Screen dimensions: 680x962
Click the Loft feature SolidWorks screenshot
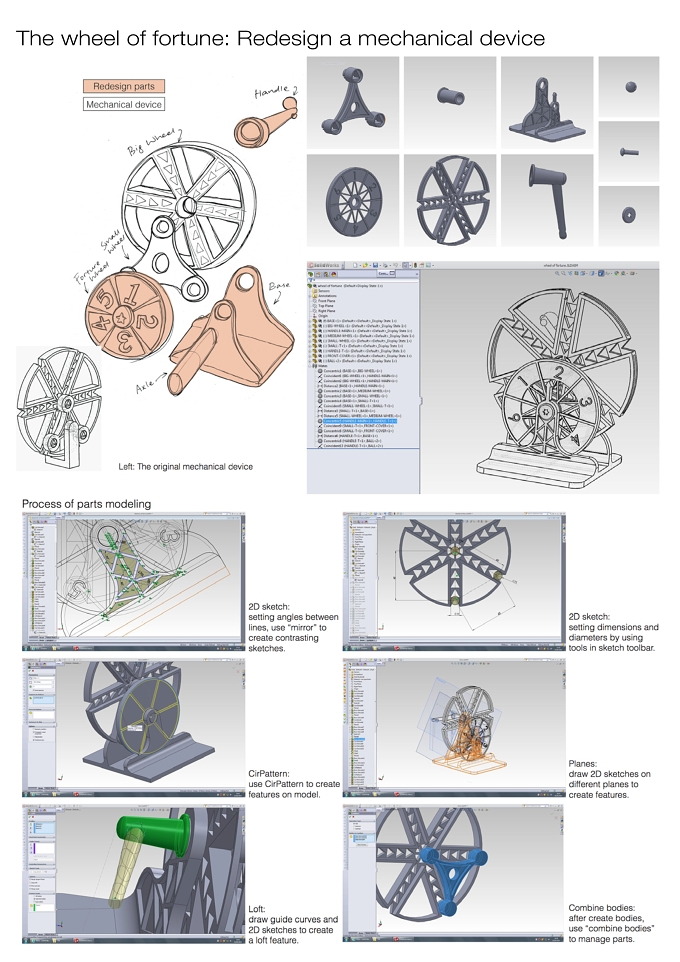pyautogui.click(x=134, y=874)
